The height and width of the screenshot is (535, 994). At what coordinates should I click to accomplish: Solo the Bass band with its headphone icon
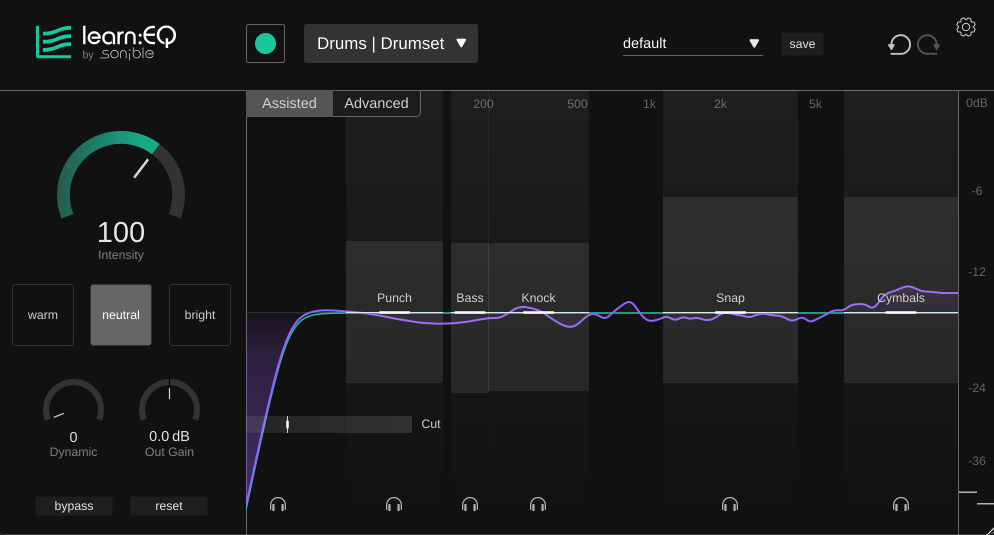click(470, 505)
